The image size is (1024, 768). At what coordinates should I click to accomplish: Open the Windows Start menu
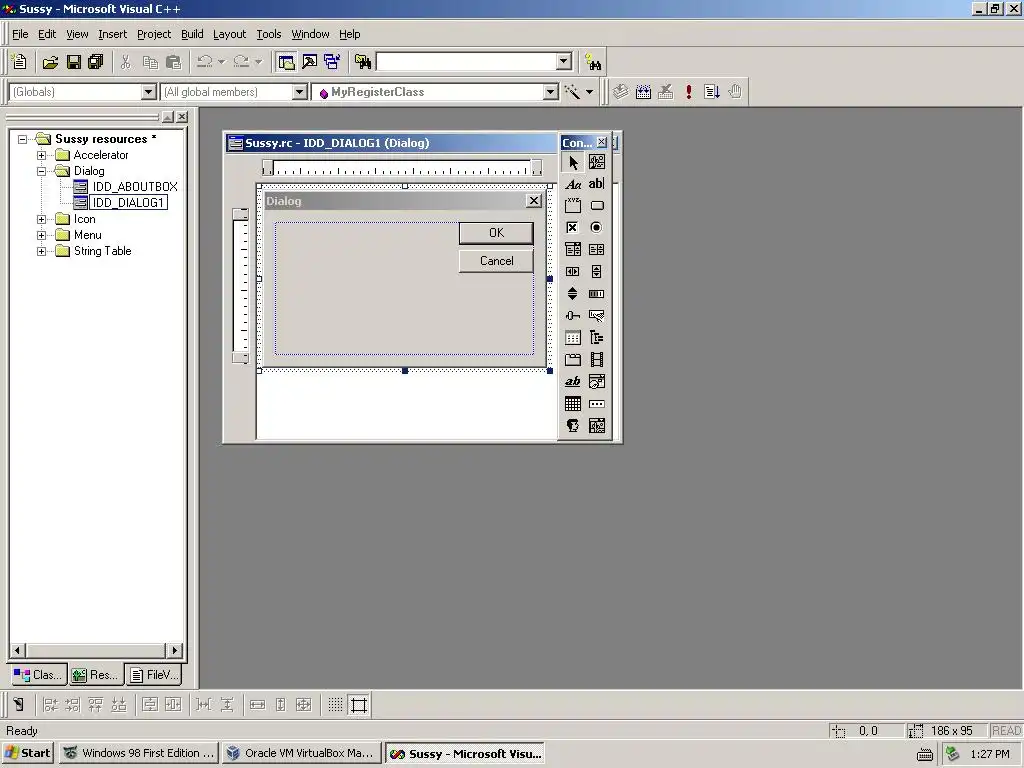coord(28,753)
